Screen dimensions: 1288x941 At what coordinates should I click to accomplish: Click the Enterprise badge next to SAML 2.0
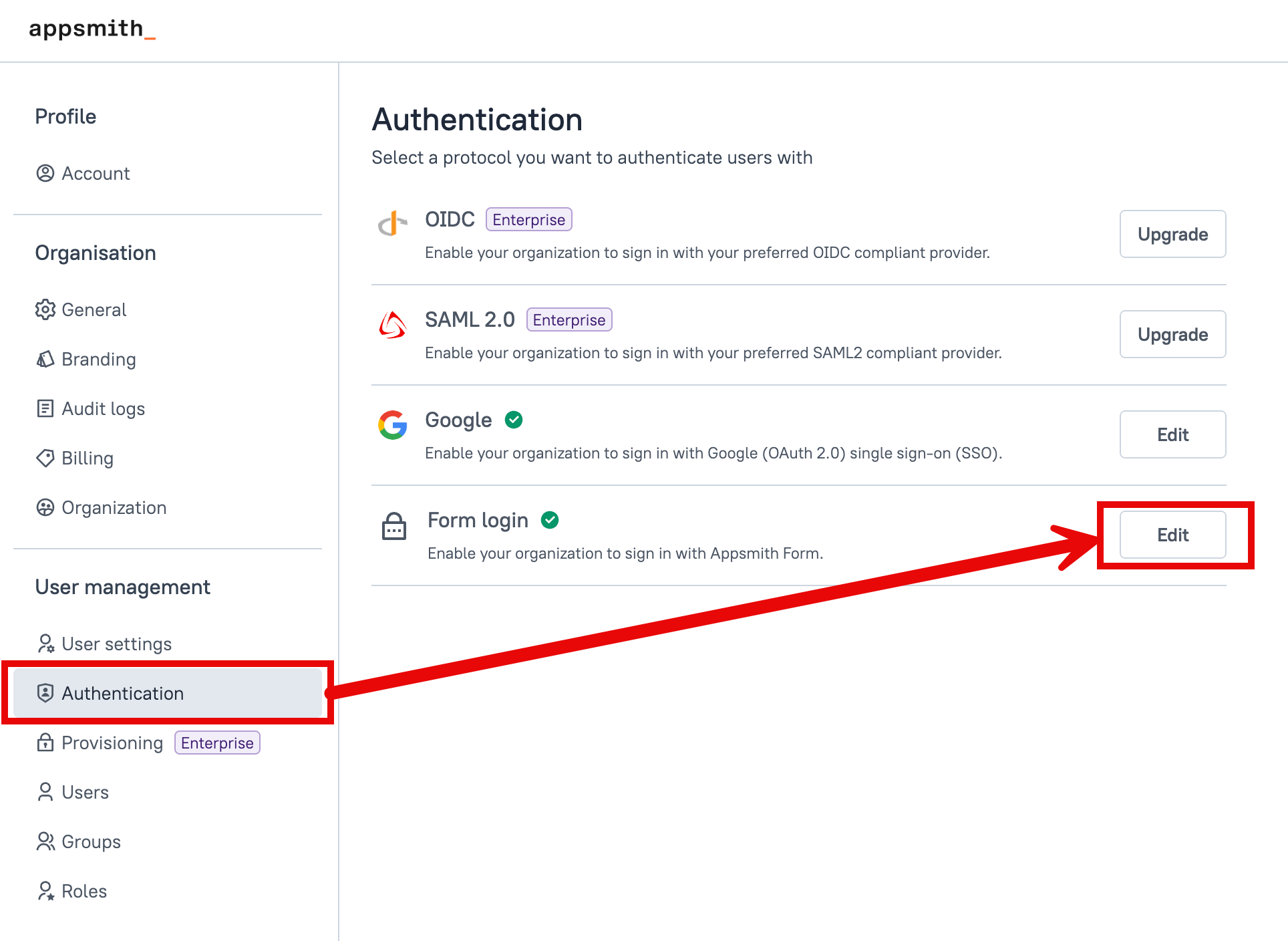[569, 319]
